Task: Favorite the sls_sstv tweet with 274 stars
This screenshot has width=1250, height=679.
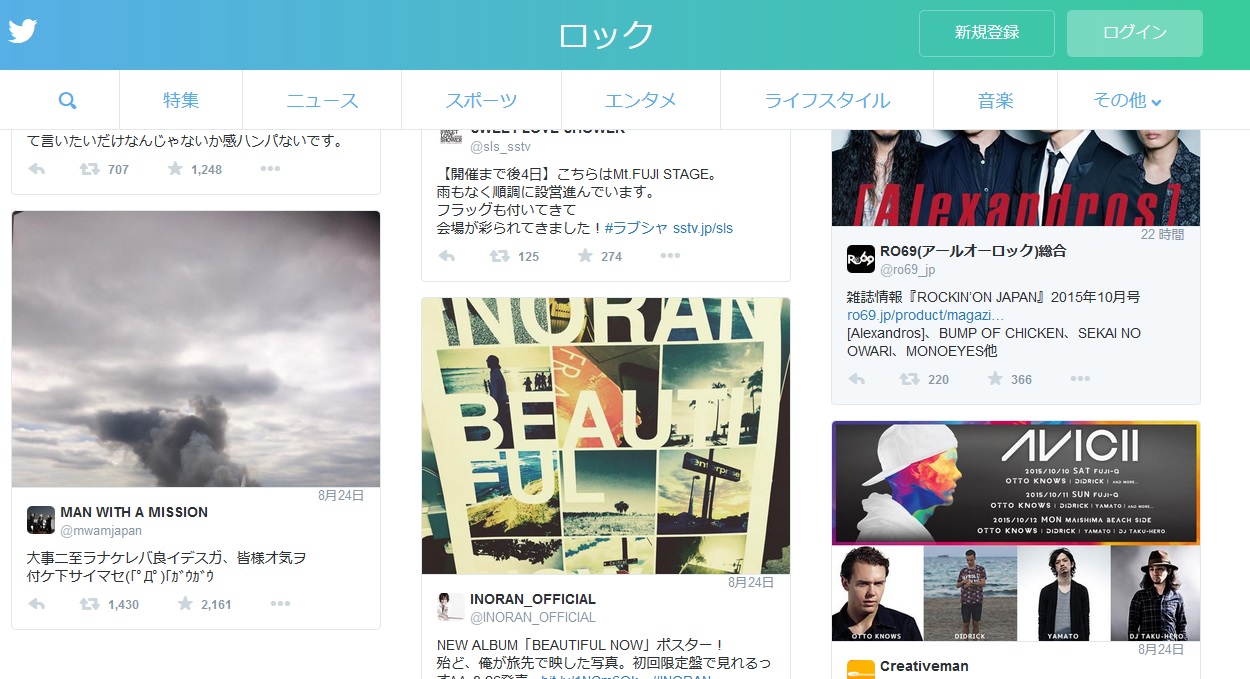Action: 585,256
